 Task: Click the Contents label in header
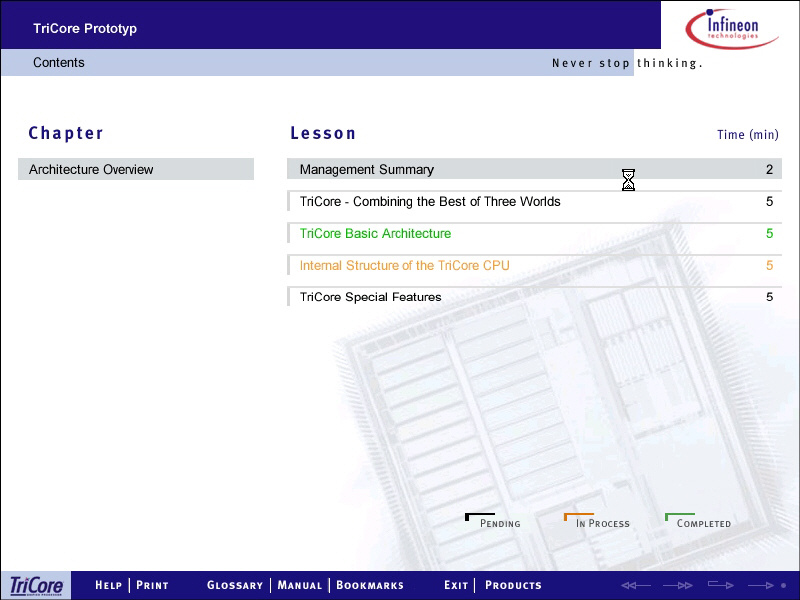(59, 62)
